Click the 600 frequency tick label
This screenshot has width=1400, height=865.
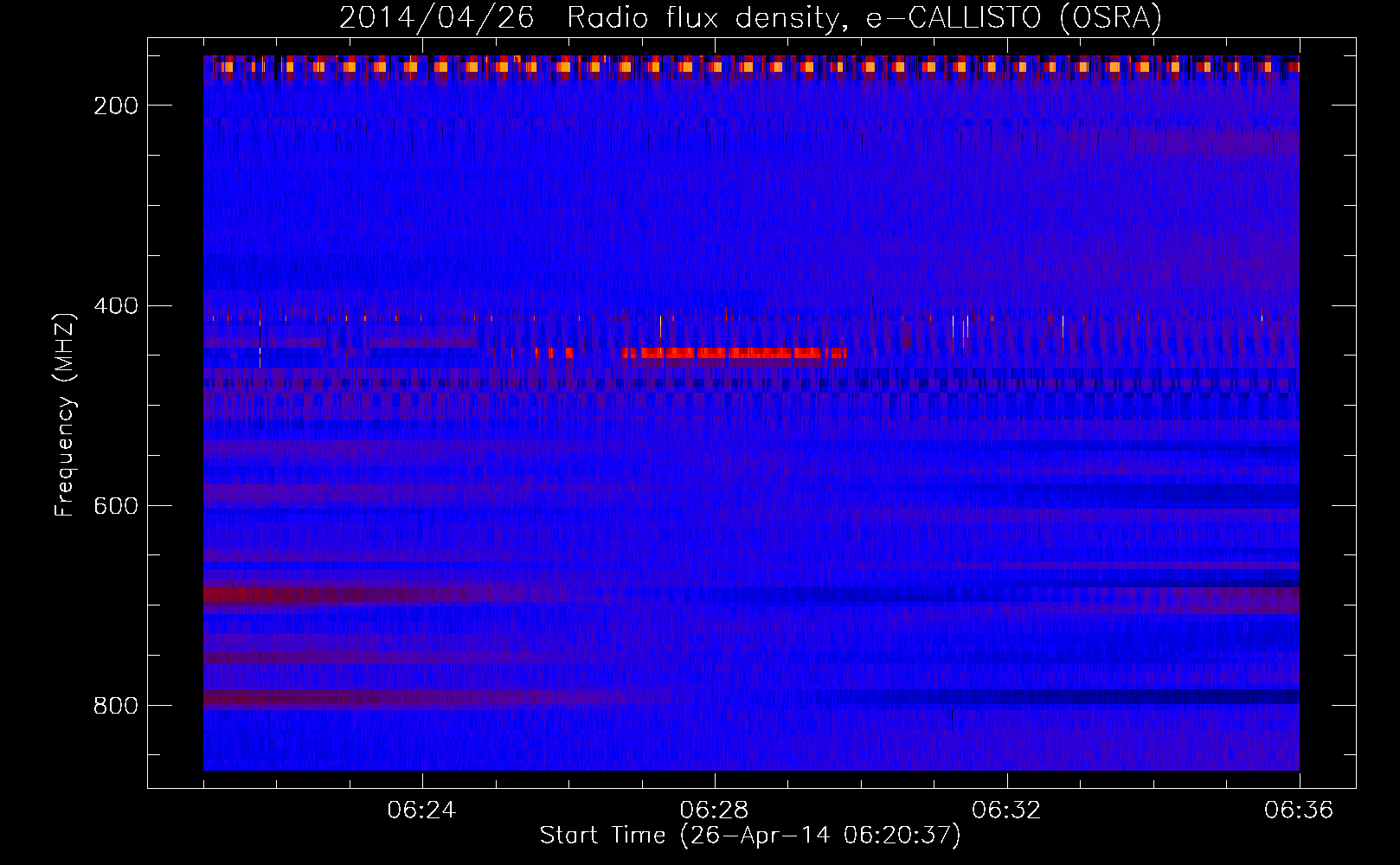(116, 506)
